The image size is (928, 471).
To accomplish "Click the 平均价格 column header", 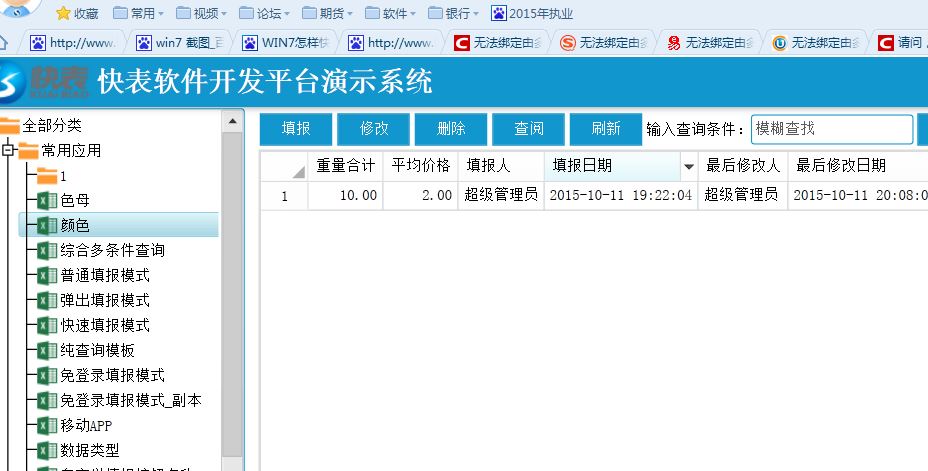I will (x=421, y=166).
